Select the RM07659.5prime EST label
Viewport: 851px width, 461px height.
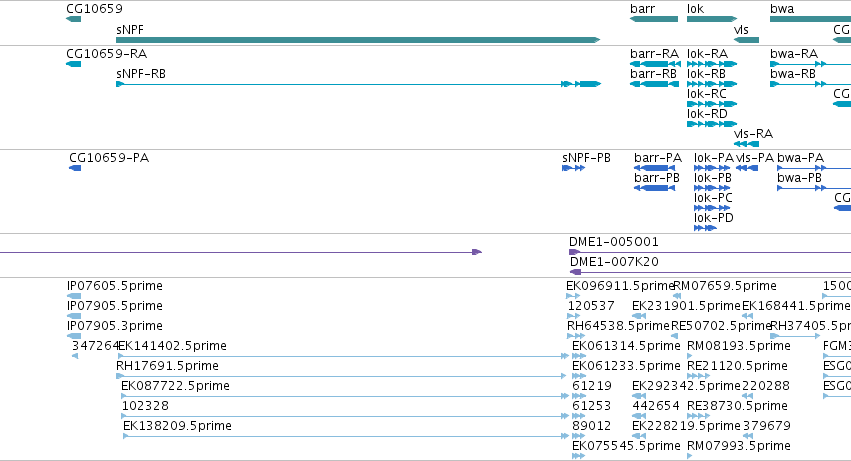click(x=725, y=286)
